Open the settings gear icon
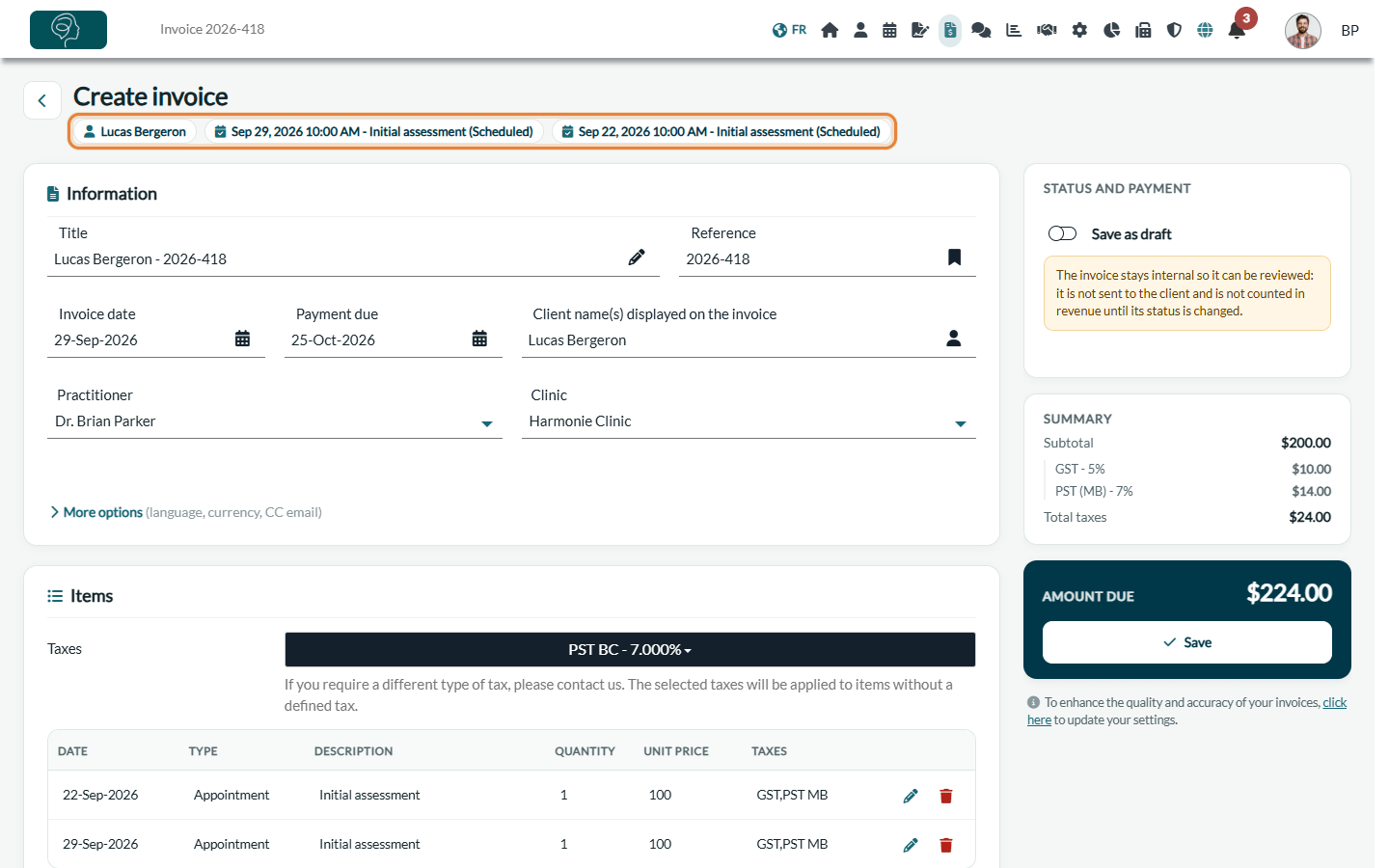The height and width of the screenshot is (868, 1389). [1079, 30]
